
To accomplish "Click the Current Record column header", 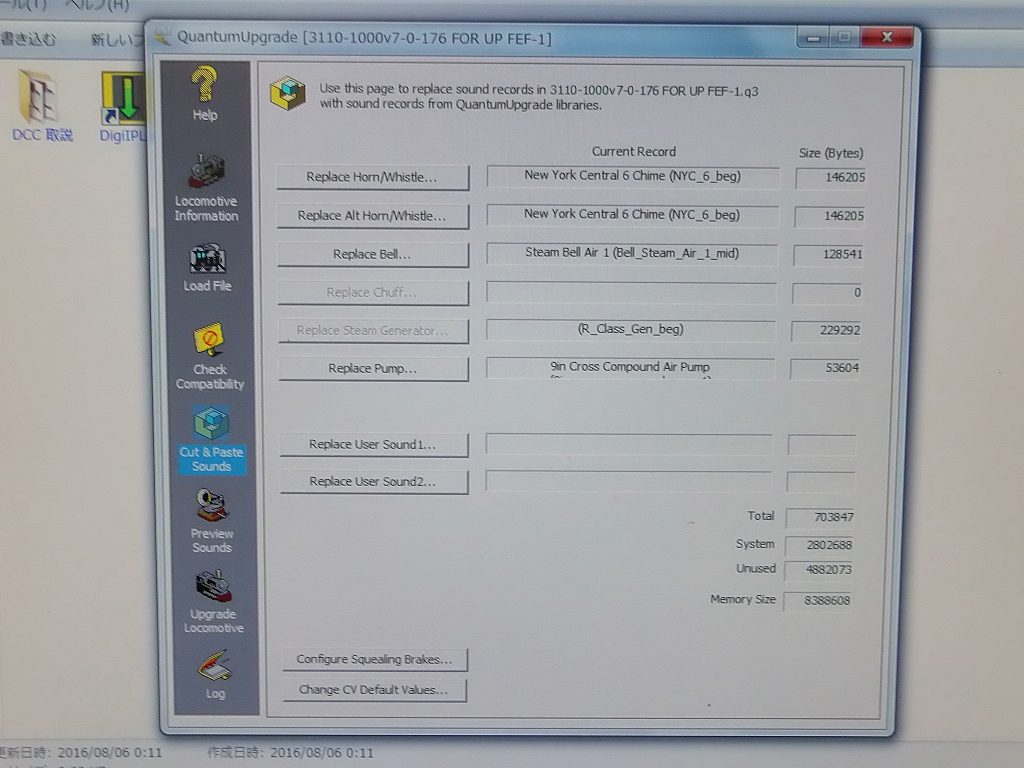I will click(633, 152).
